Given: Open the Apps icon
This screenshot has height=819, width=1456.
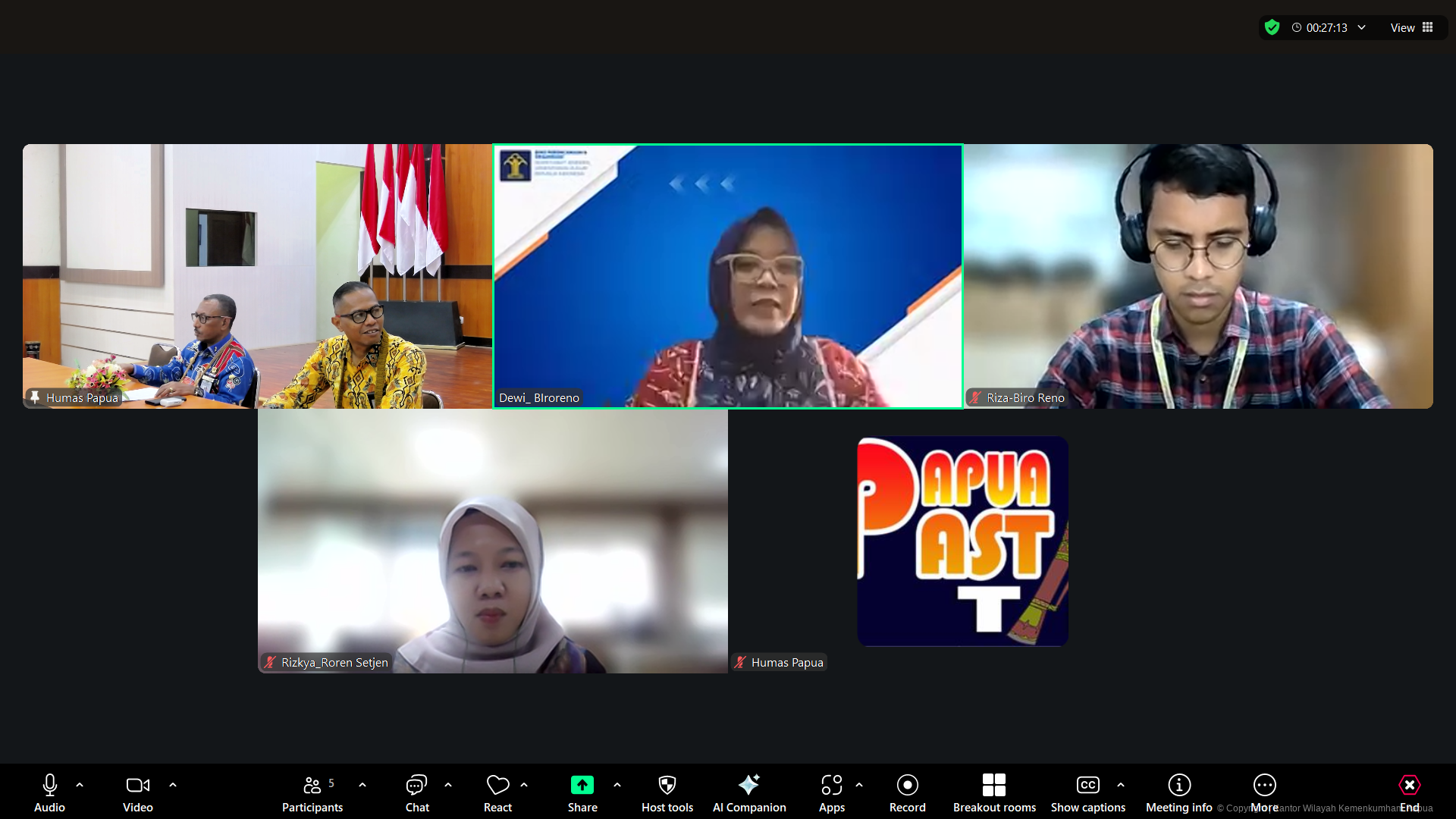Looking at the screenshot, I should pyautogui.click(x=831, y=786).
